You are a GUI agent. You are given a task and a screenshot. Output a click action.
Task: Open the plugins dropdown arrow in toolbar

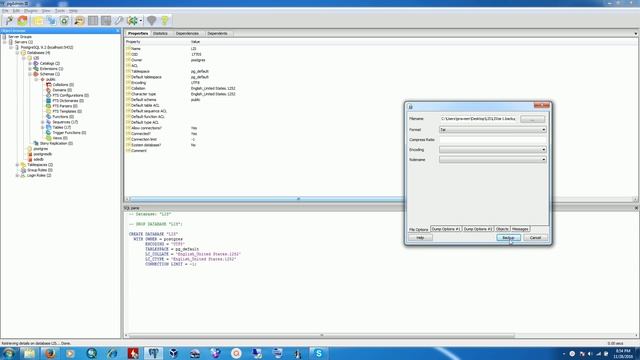coord(141,20)
